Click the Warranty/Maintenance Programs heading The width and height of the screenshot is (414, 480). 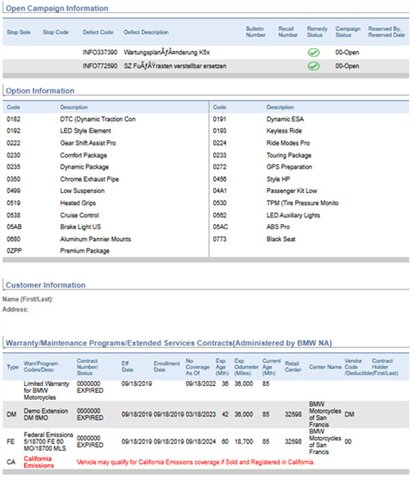click(169, 343)
